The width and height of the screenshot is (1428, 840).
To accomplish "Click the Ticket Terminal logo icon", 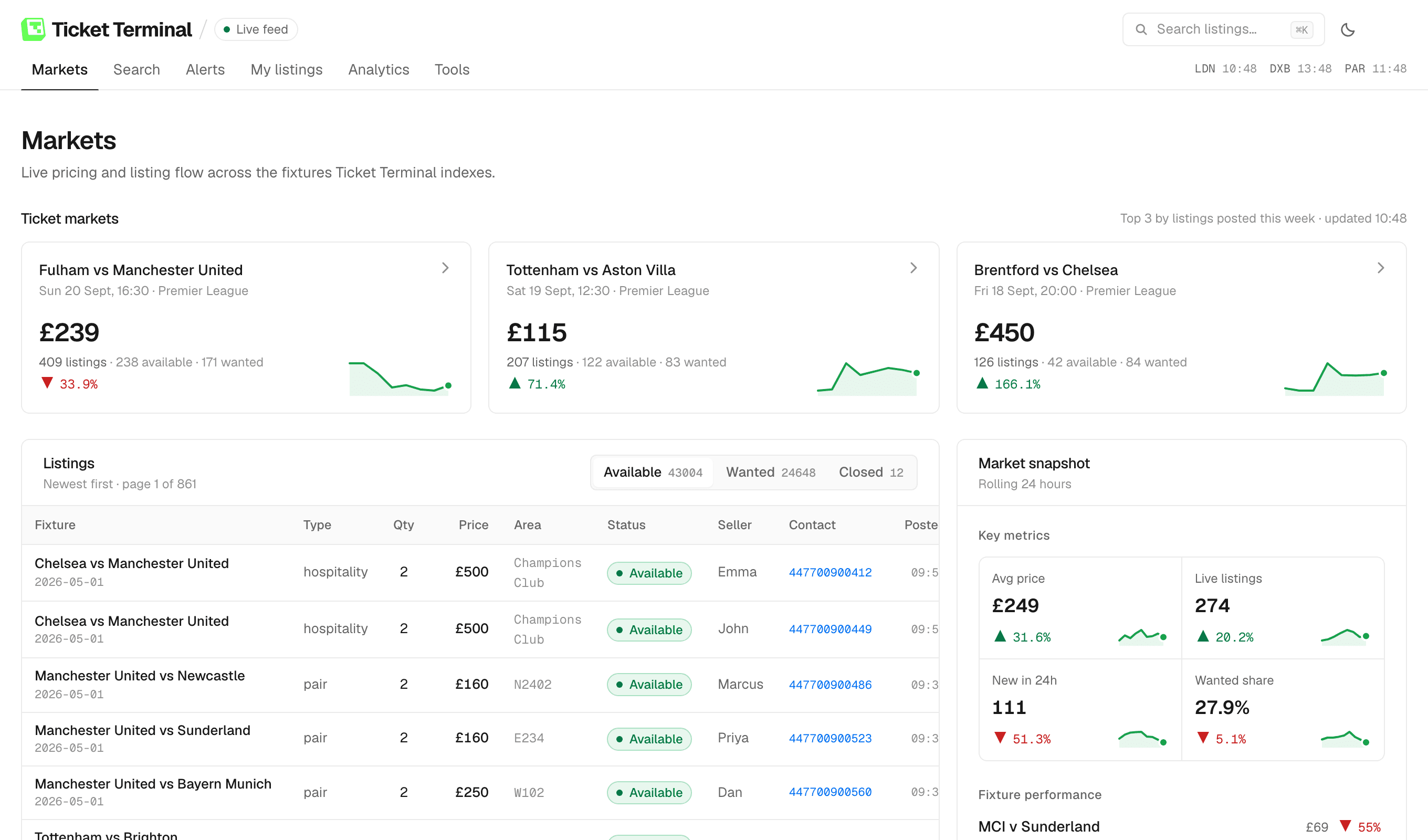I will [33, 29].
